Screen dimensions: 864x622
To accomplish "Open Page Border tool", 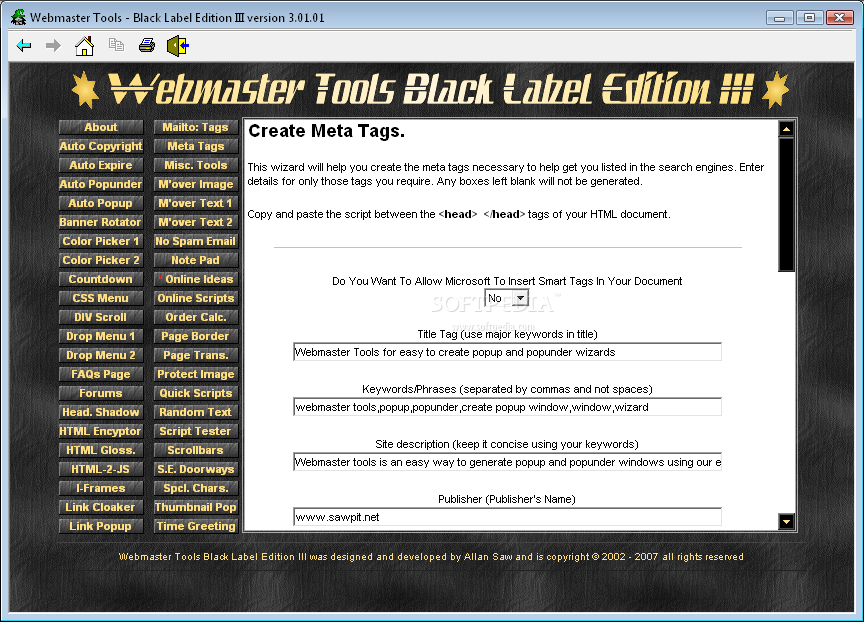I will (x=196, y=336).
